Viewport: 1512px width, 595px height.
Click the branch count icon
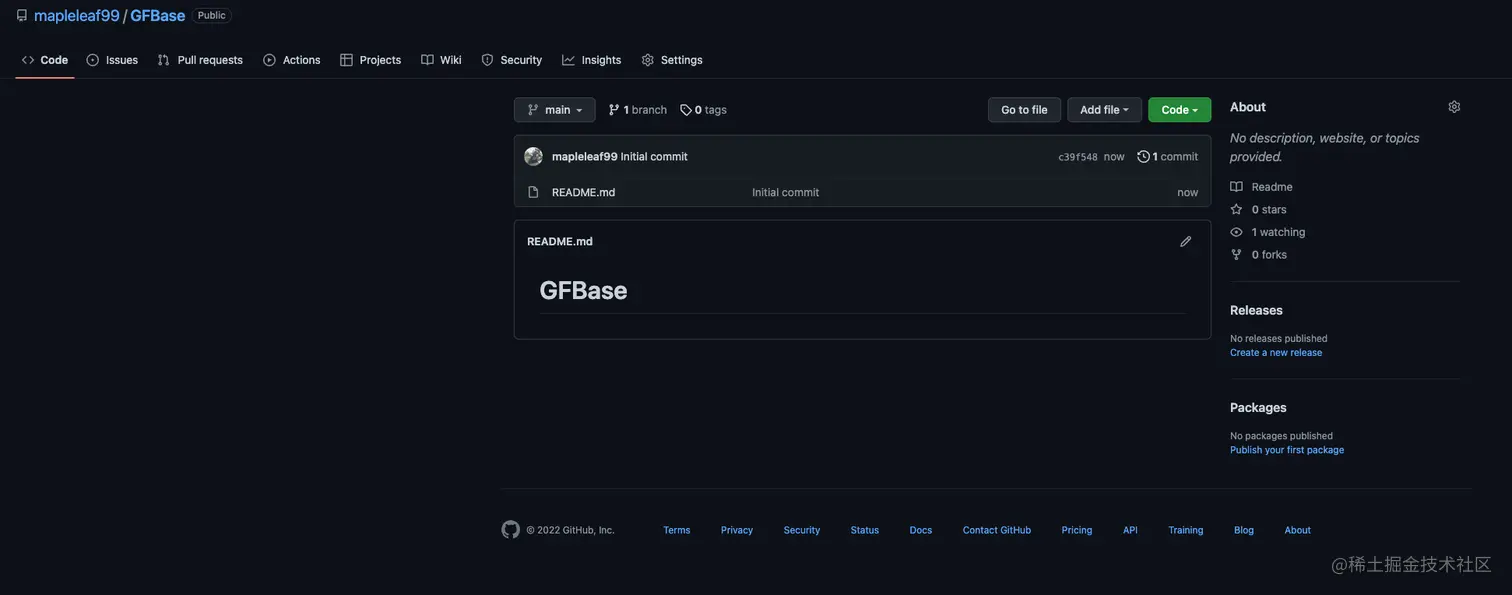[614, 110]
